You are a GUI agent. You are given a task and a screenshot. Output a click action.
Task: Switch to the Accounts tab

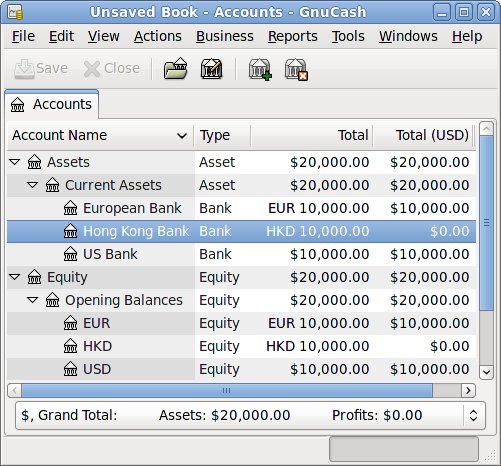[x=51, y=104]
